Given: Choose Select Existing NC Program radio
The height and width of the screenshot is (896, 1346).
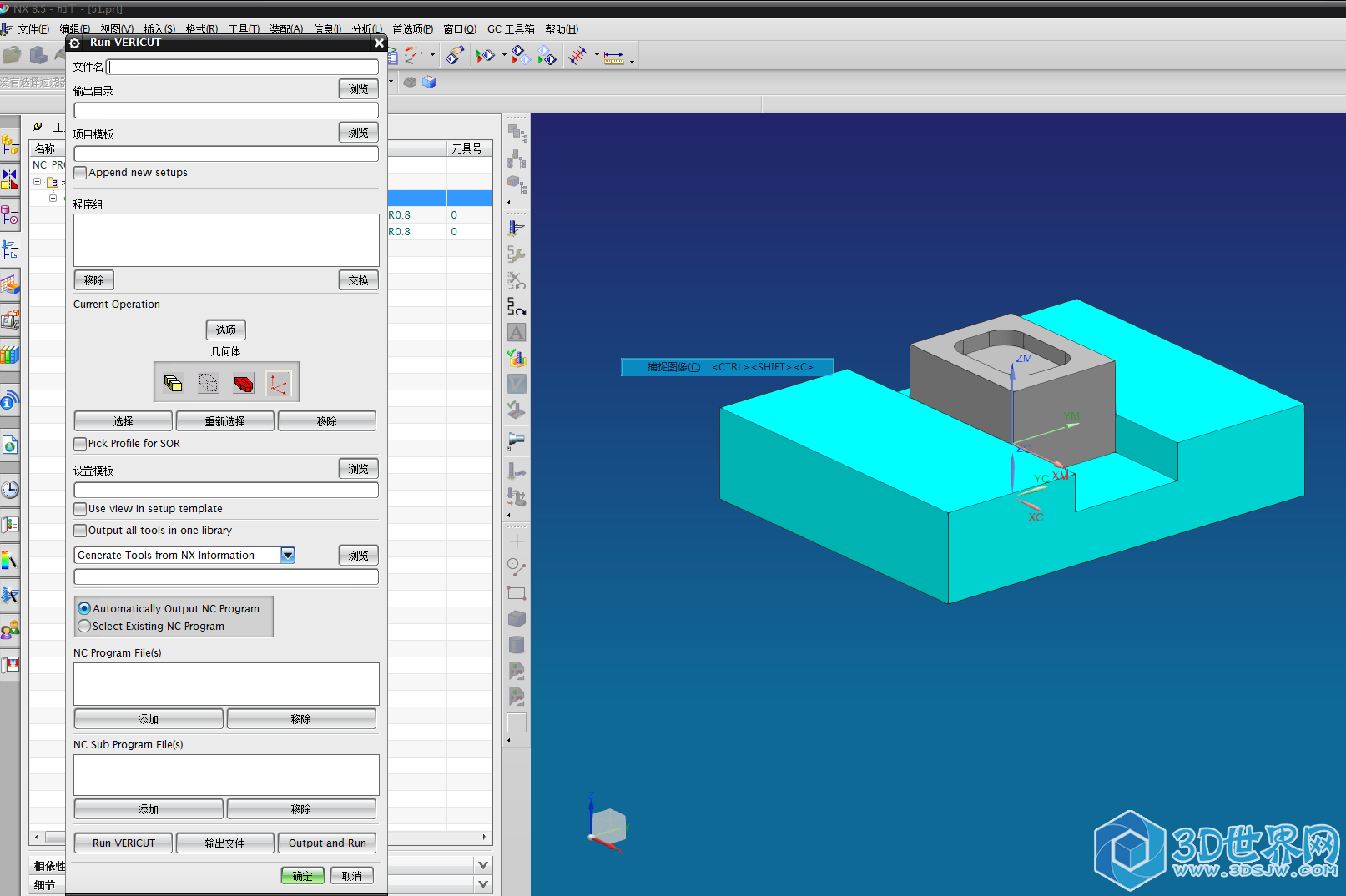Looking at the screenshot, I should [84, 627].
